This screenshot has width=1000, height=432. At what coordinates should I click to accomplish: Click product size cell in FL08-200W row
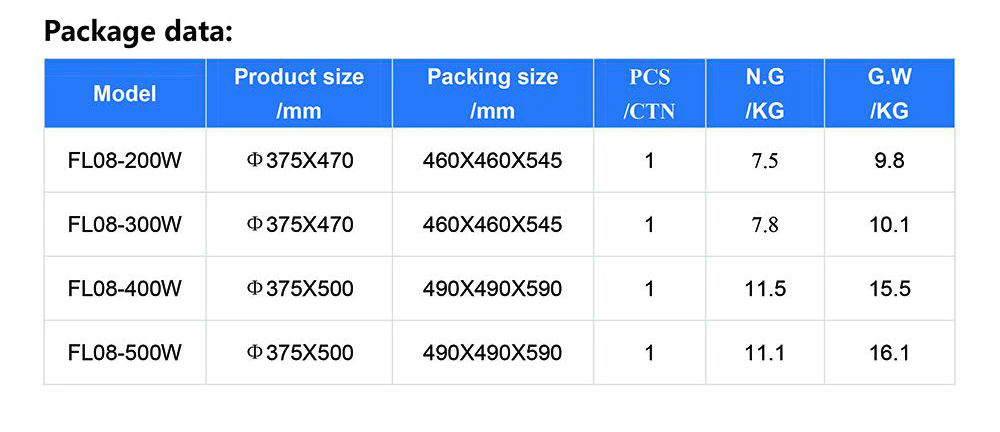pos(300,160)
